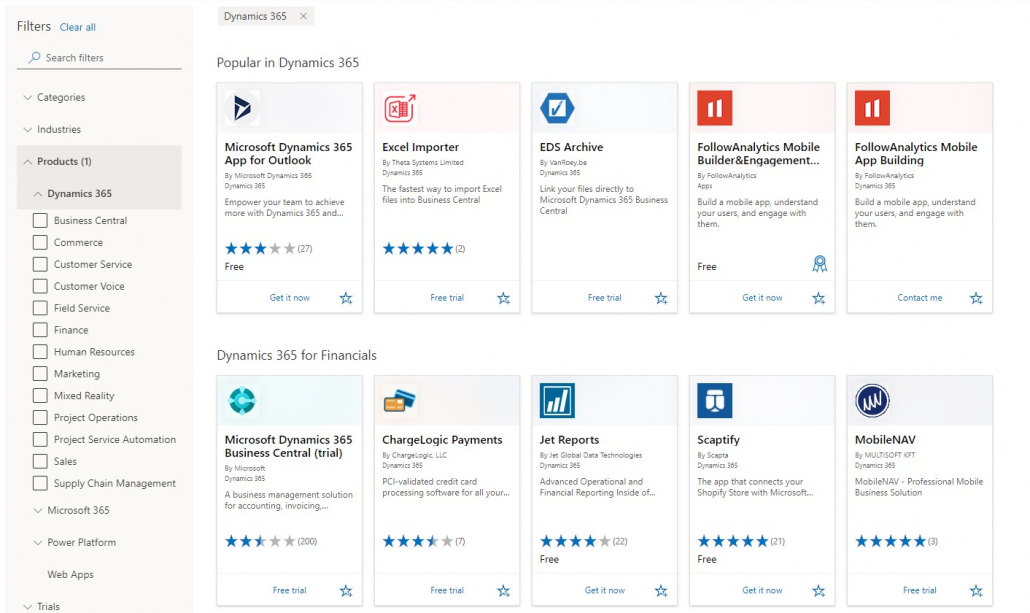Open EDS Archive via its blue shield icon
The width and height of the screenshot is (1030, 613).
[556, 108]
